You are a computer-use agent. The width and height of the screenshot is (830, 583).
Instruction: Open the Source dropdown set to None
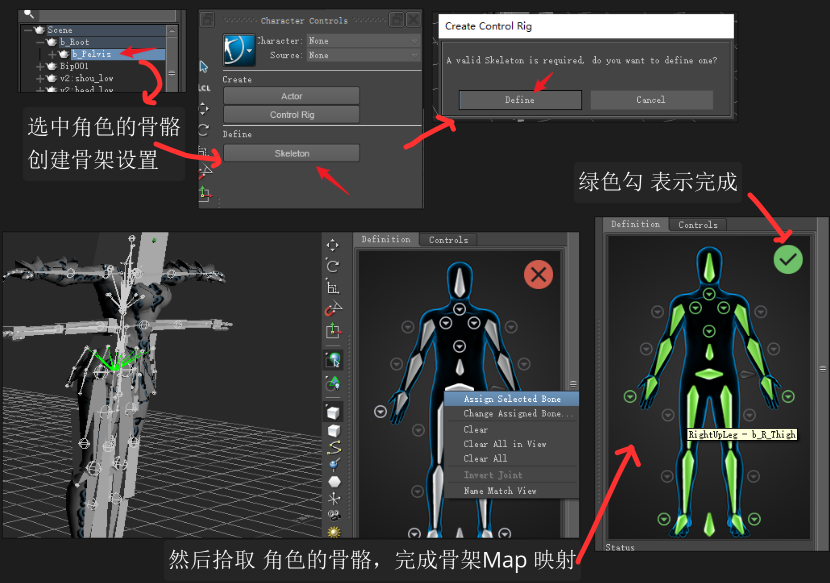click(363, 56)
